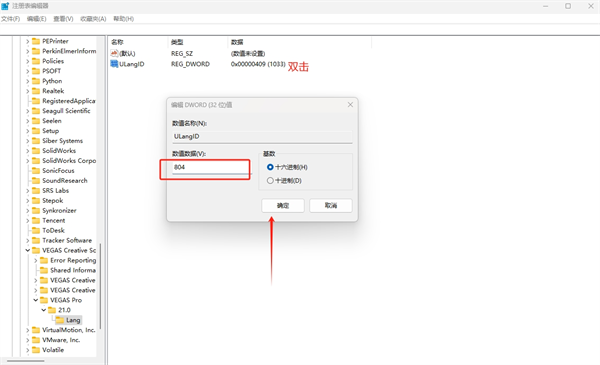
Task: Open the Favorites menu
Action: click(93, 19)
